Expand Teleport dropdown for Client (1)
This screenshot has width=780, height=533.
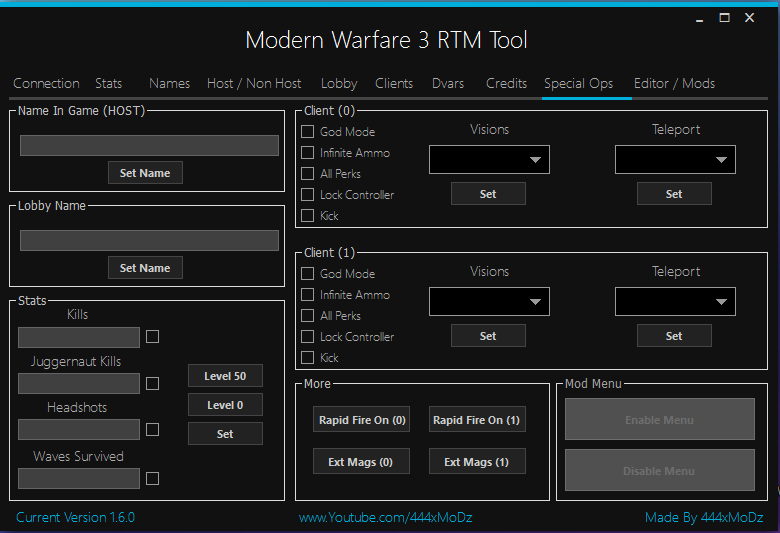[675, 301]
